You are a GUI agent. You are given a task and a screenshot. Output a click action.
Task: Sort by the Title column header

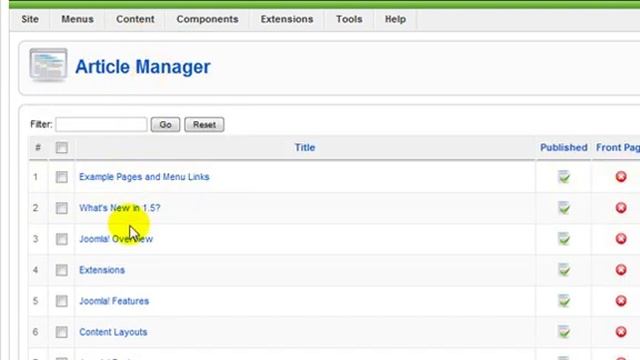point(305,147)
